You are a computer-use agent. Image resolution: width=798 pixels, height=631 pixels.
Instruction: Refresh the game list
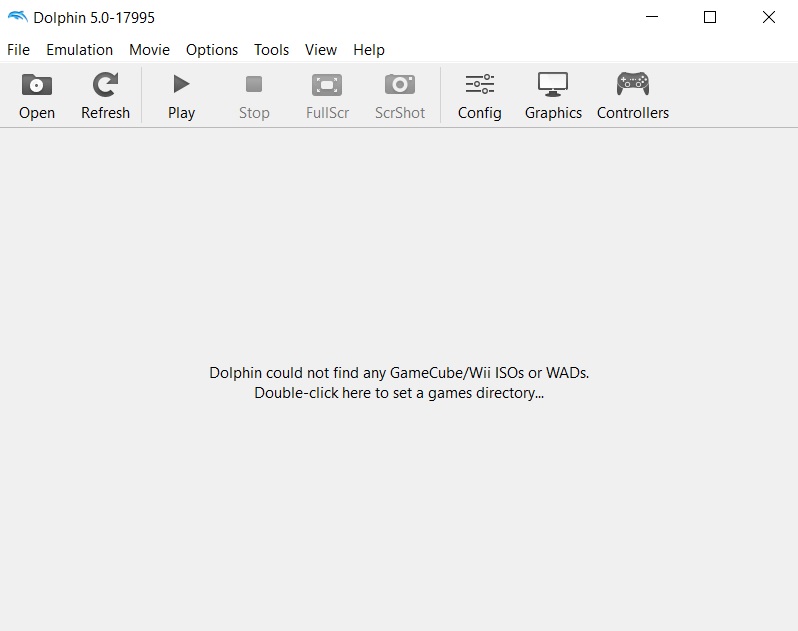tap(105, 86)
